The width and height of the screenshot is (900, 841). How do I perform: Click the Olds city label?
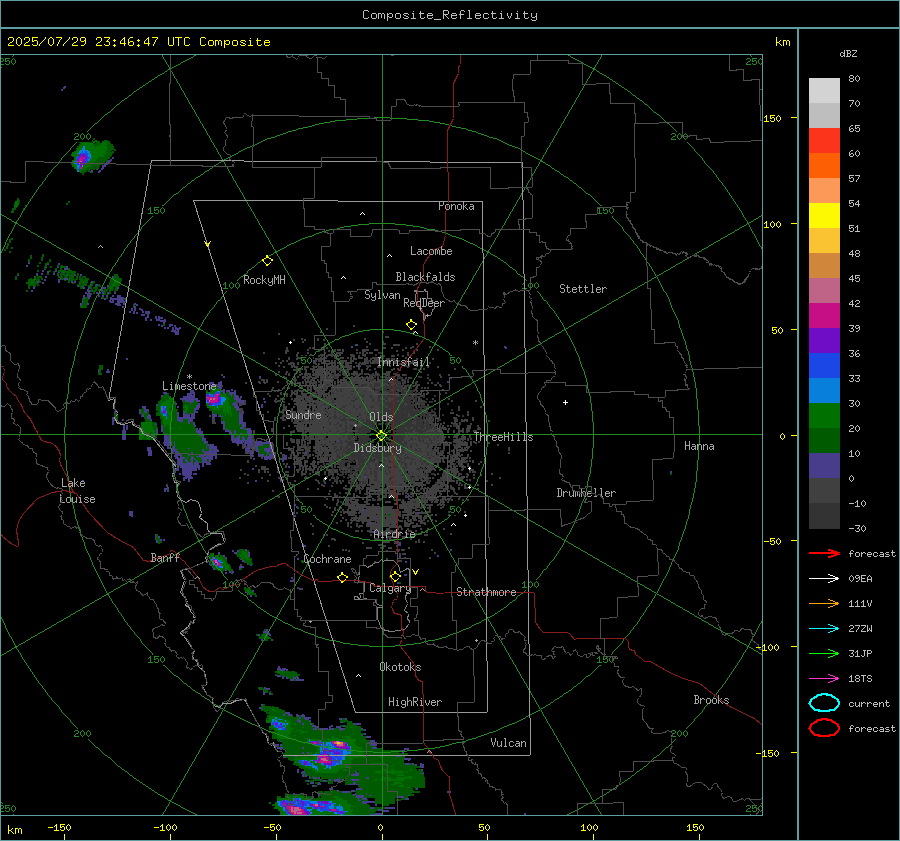click(x=381, y=417)
